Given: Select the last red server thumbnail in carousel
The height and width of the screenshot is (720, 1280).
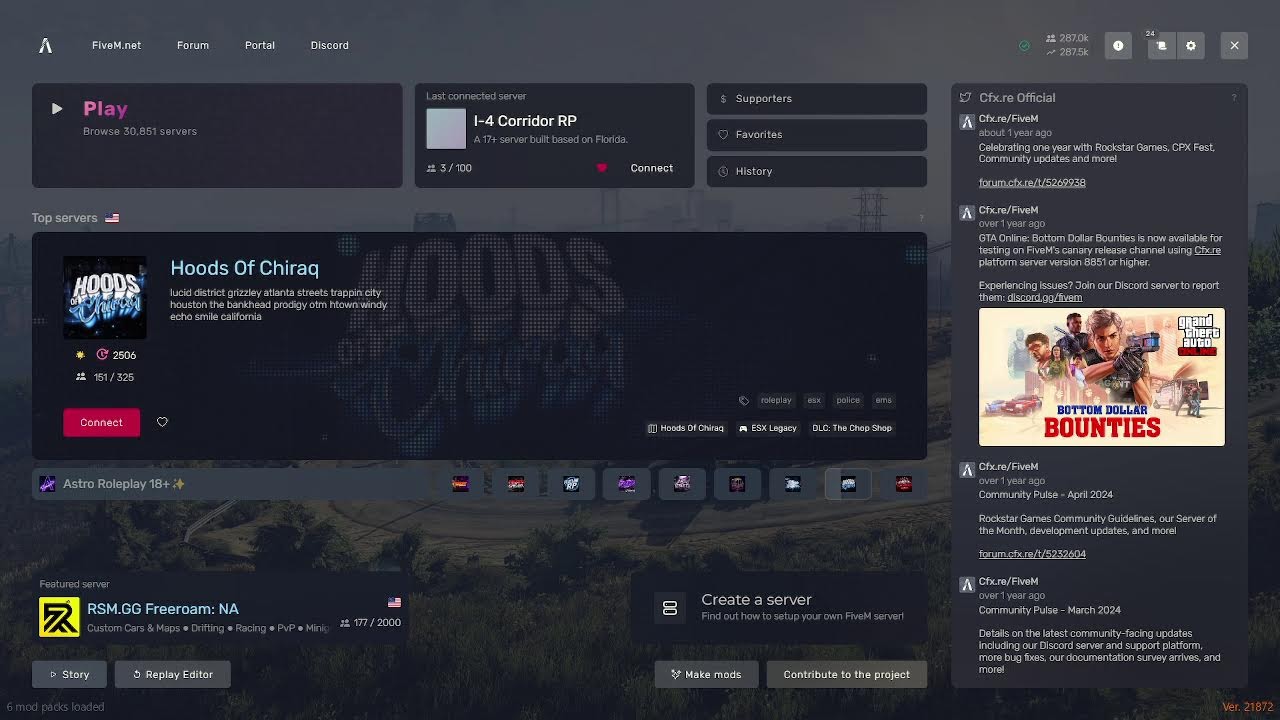Looking at the screenshot, I should (903, 484).
